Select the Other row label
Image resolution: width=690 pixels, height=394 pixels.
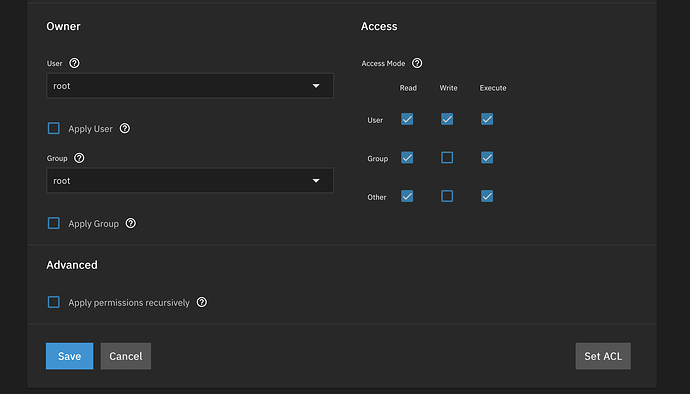(377, 197)
